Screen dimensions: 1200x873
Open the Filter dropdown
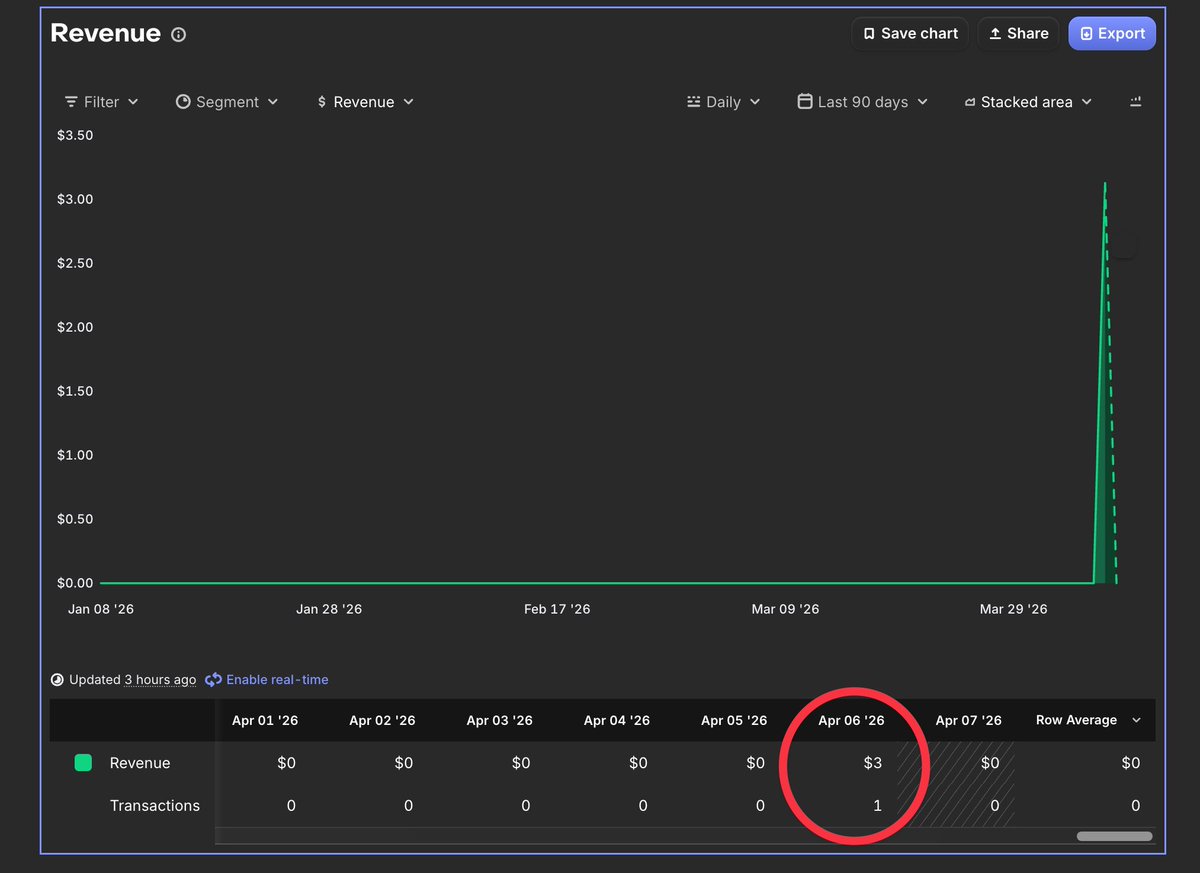pyautogui.click(x=101, y=102)
